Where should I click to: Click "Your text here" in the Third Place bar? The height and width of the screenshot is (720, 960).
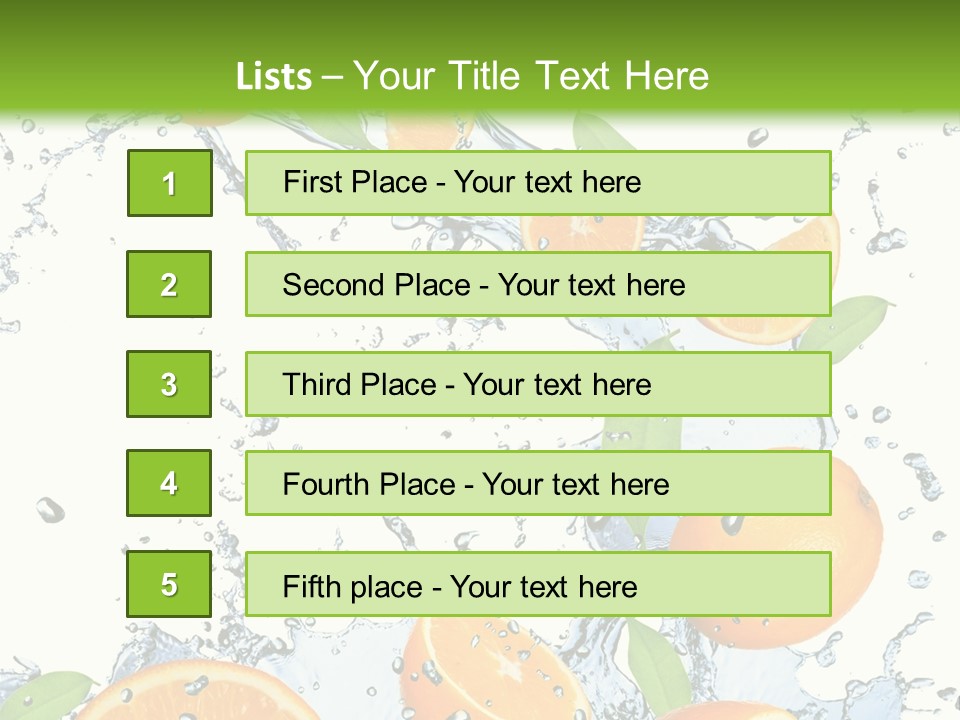coord(558,385)
